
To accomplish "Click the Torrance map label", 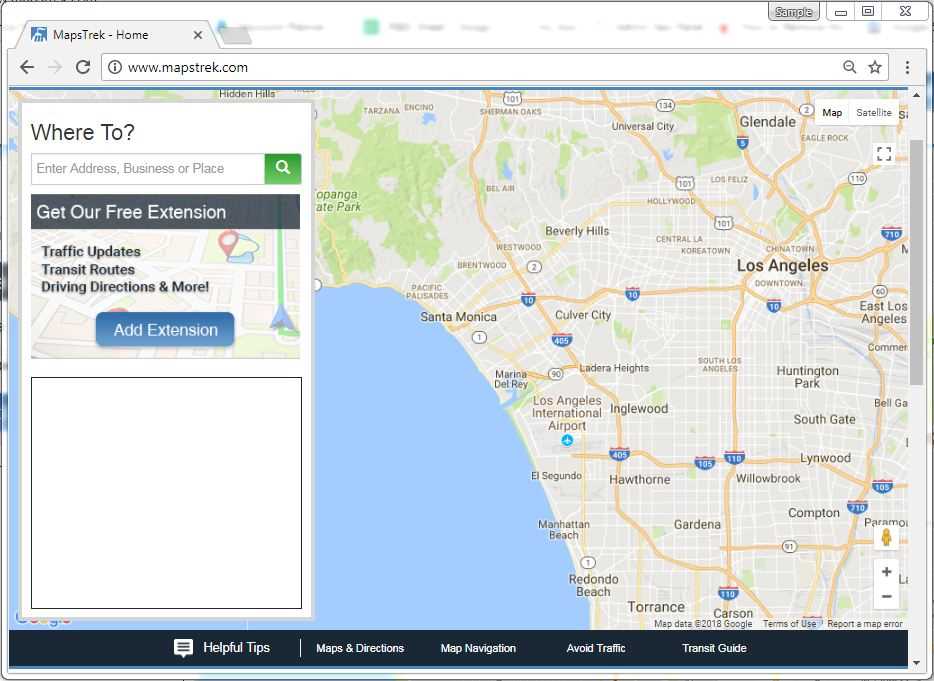I will (x=656, y=607).
